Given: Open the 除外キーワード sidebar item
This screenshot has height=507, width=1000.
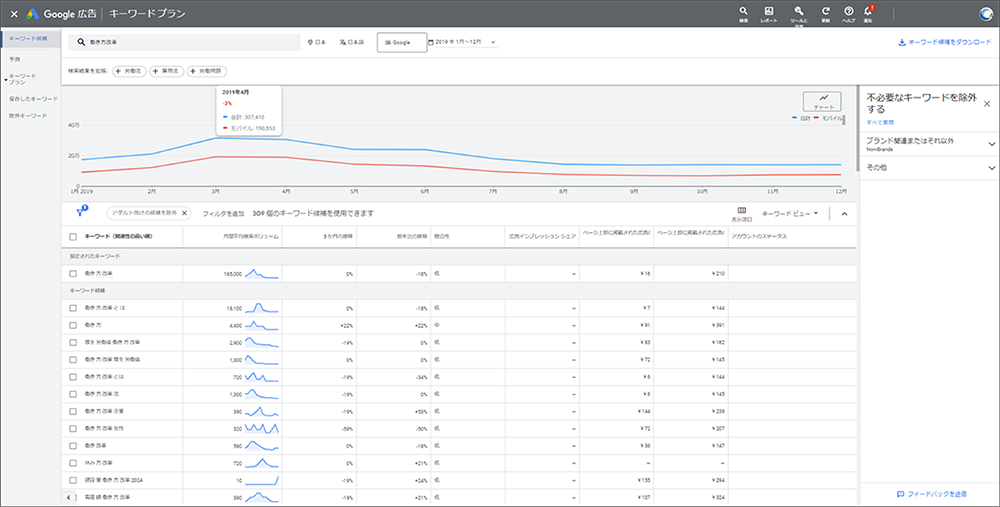Looking at the screenshot, I should tap(28, 115).
